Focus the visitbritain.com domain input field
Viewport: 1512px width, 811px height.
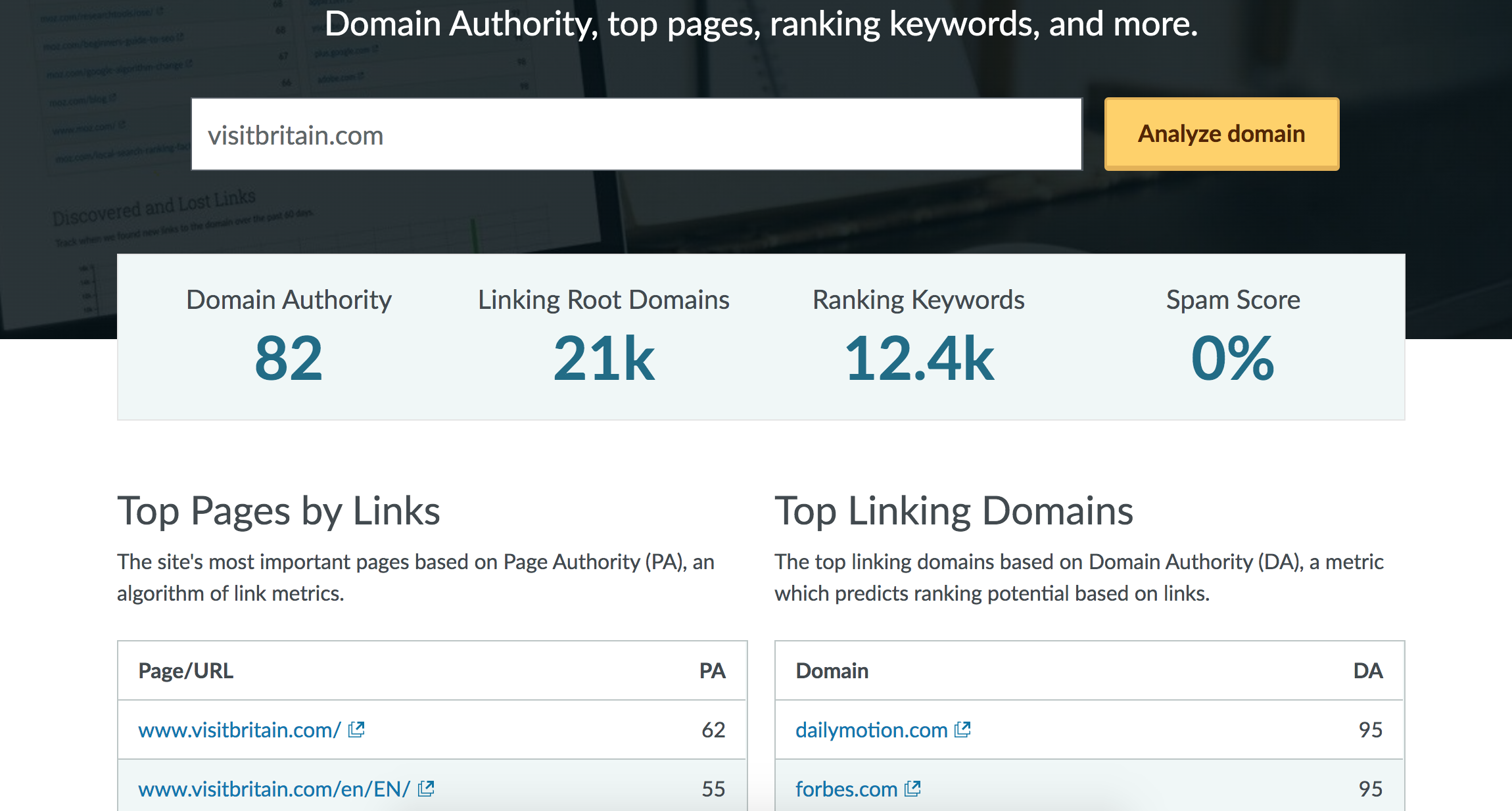tap(636, 134)
